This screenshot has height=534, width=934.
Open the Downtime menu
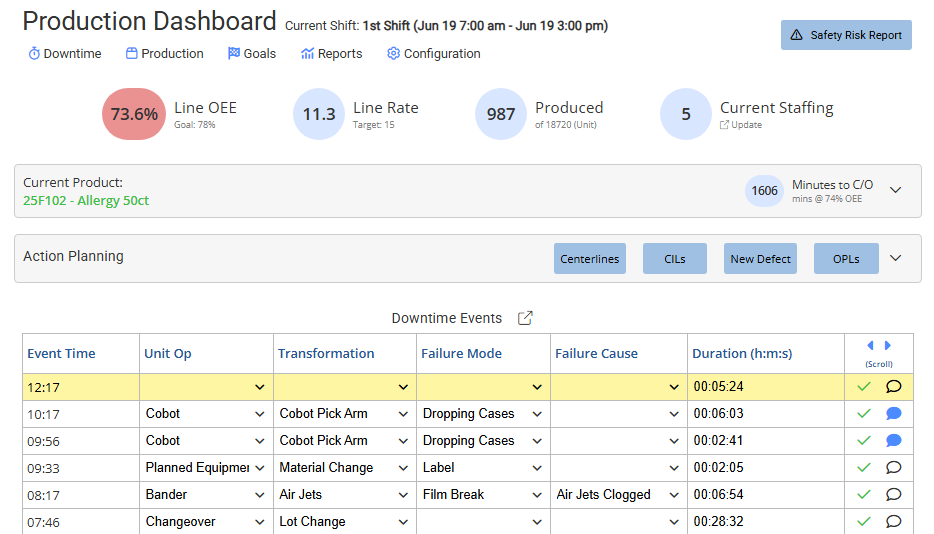(65, 54)
